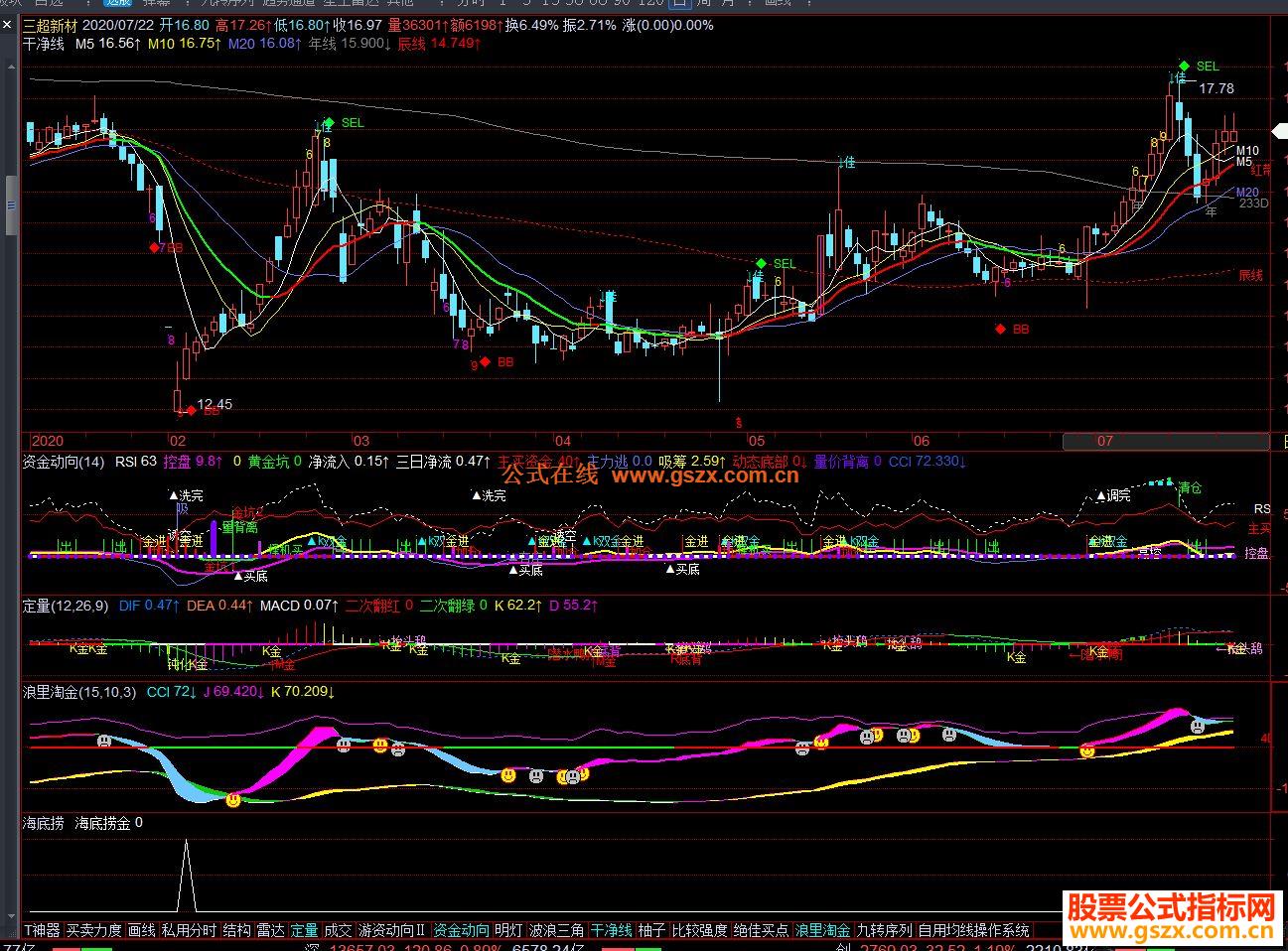This screenshot has height=951, width=1288.
Task: Select the M20 16.08 moving average label
Action: point(265,44)
